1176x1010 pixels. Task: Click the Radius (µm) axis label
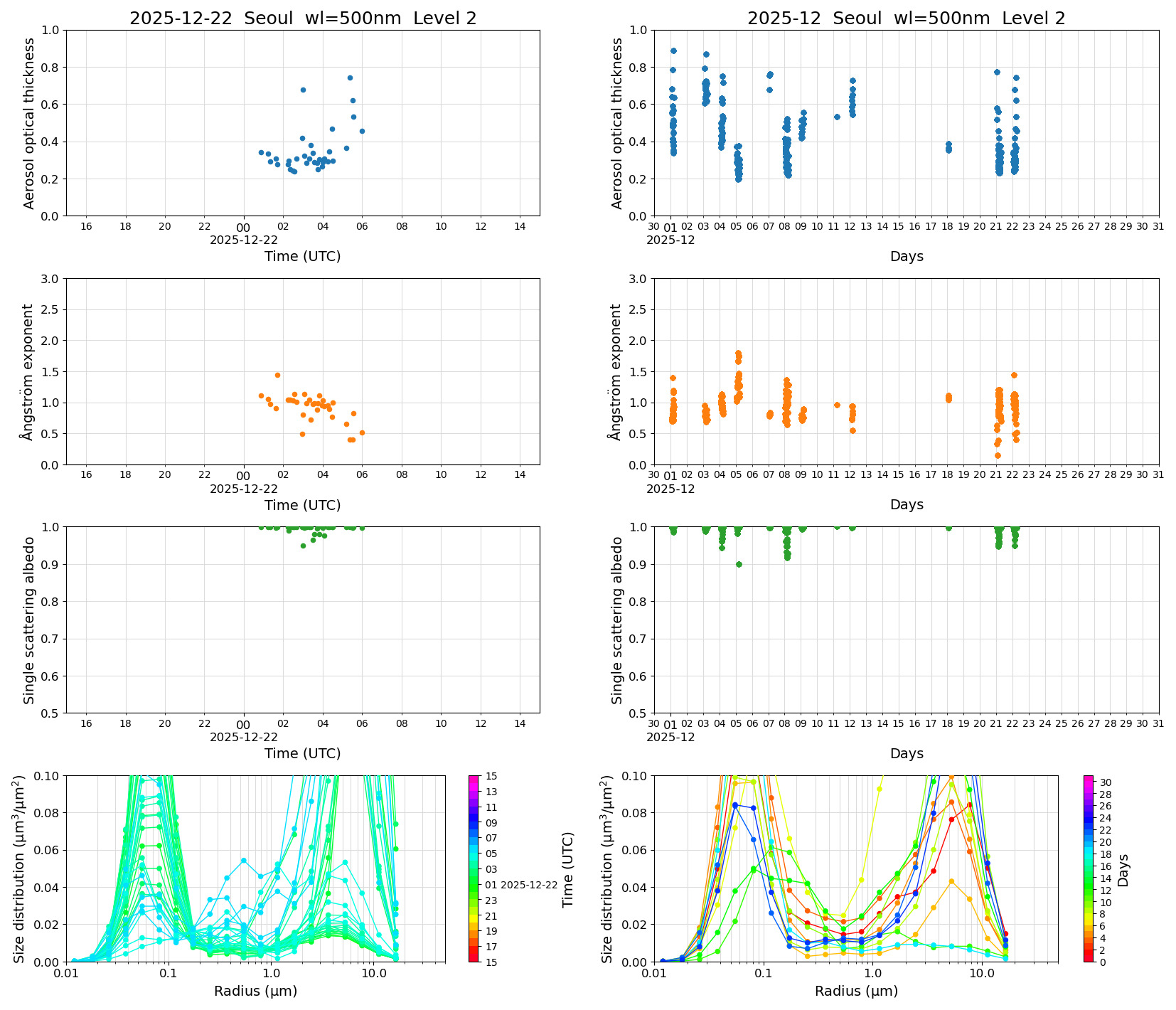pos(257,990)
